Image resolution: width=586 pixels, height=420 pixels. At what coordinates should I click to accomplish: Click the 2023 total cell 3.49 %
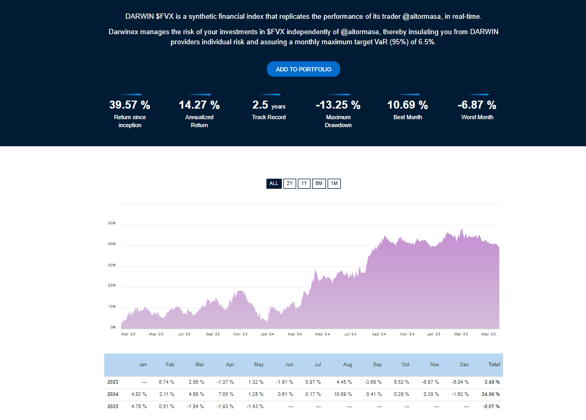point(492,382)
